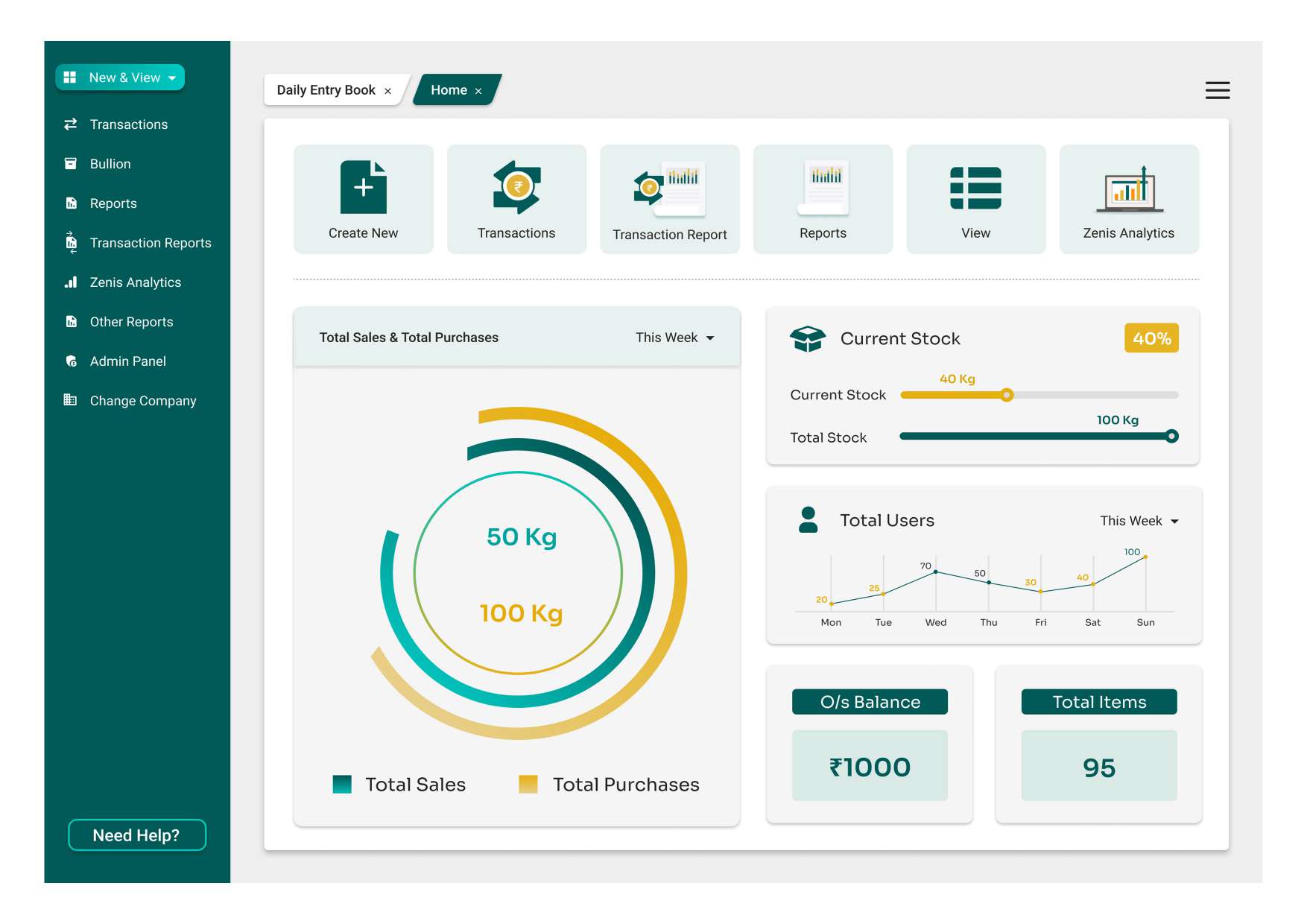Open the hamburger menu icon
This screenshot has width=1307, height=924.
1217,90
